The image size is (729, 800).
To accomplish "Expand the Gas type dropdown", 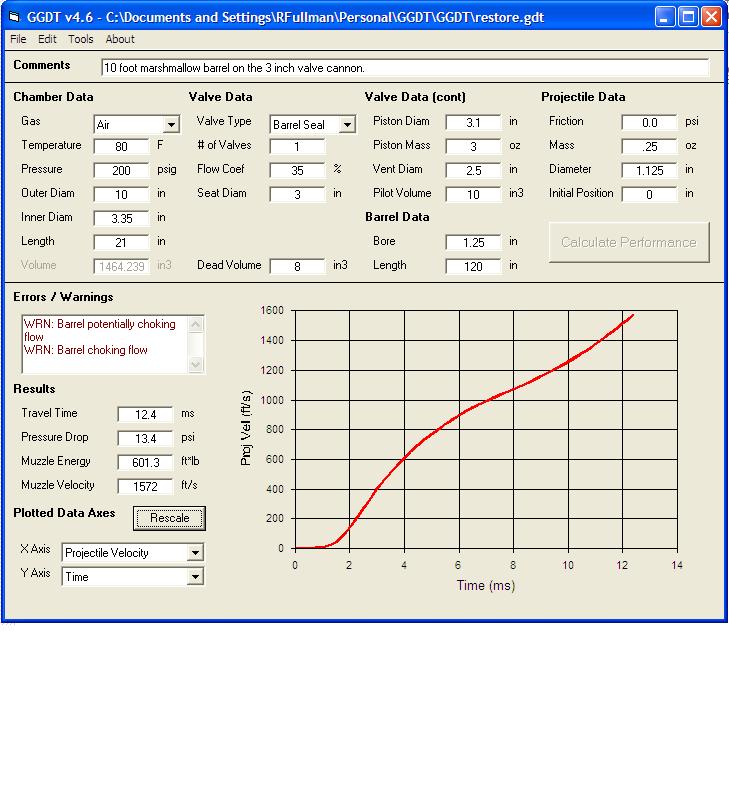I will coord(171,125).
